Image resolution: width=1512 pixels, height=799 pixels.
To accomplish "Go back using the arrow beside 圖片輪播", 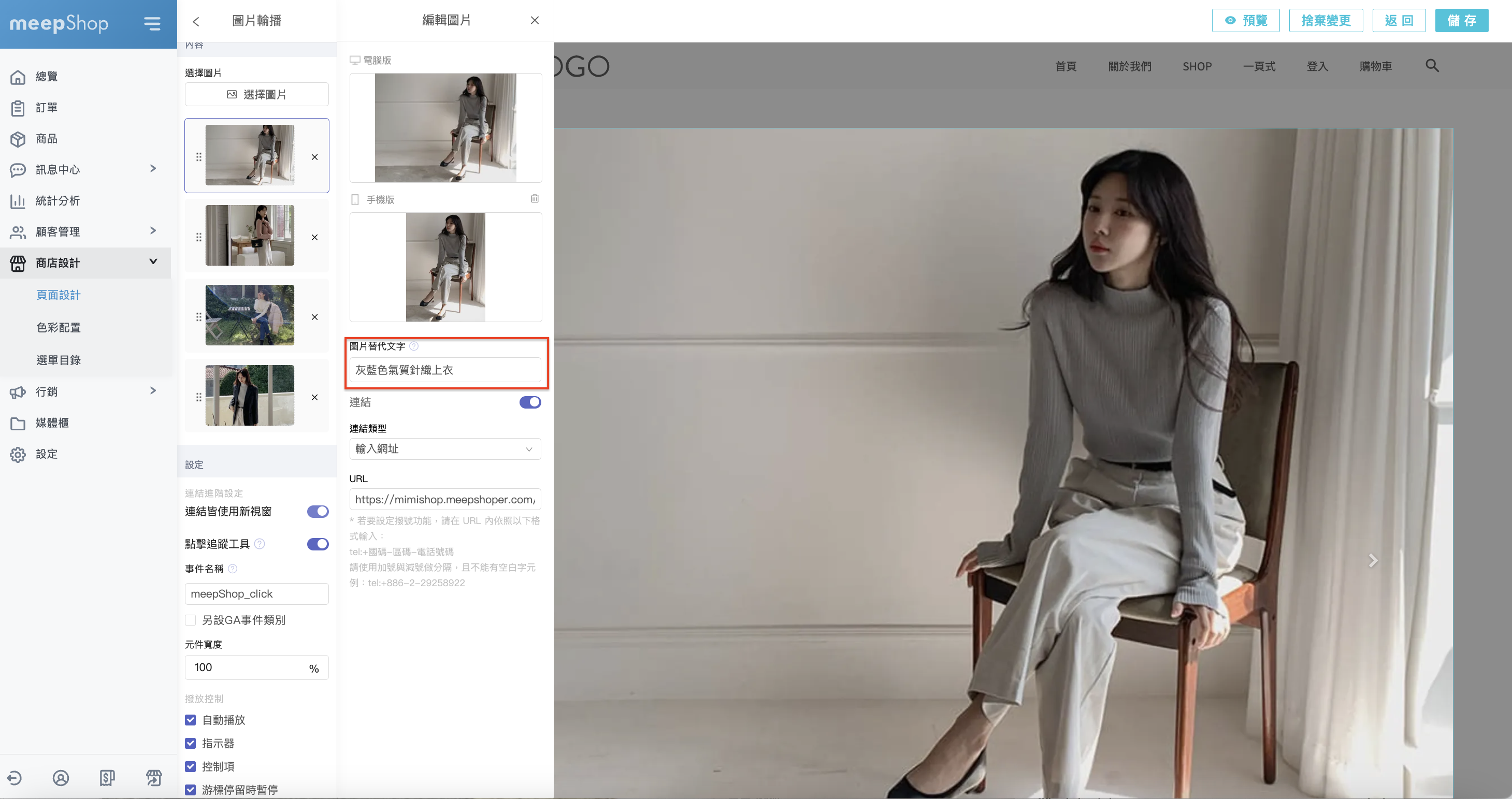I will point(196,21).
